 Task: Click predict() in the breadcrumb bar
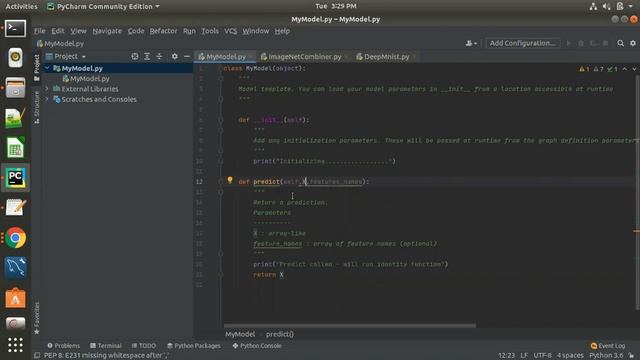(280, 334)
